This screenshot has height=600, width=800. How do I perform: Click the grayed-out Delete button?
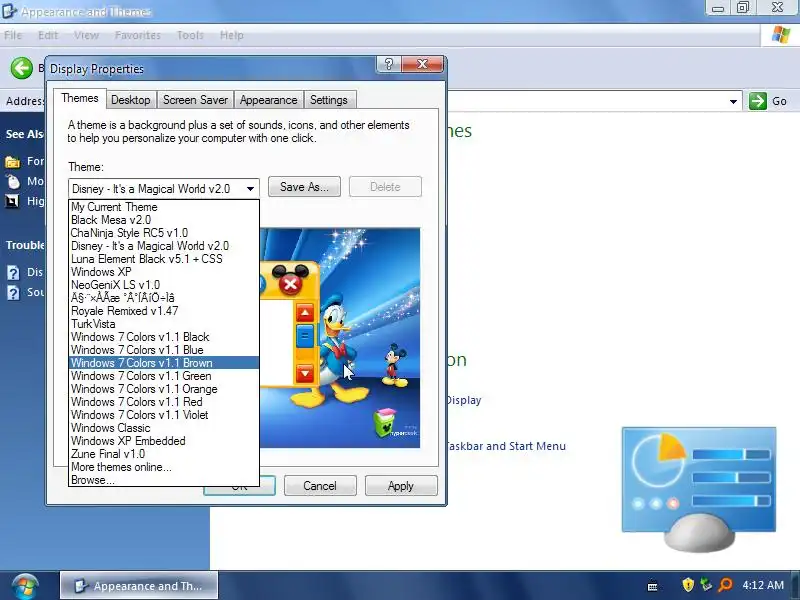pos(385,187)
